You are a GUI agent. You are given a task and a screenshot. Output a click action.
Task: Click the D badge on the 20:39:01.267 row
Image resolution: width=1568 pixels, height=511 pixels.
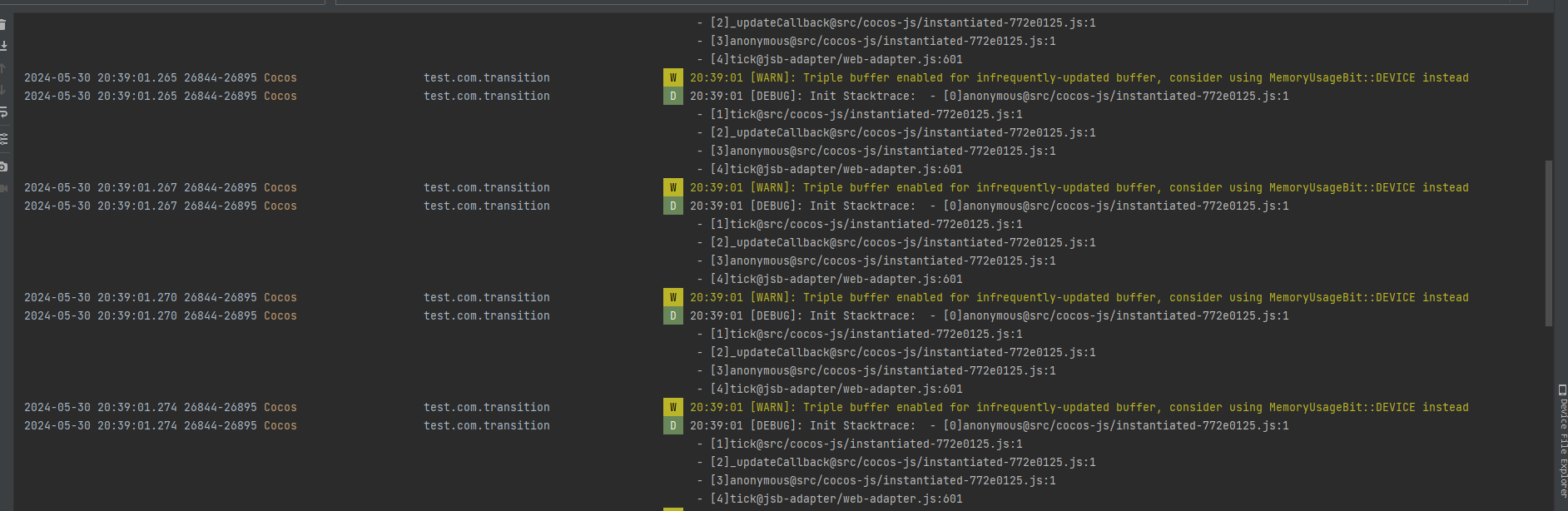[672, 206]
